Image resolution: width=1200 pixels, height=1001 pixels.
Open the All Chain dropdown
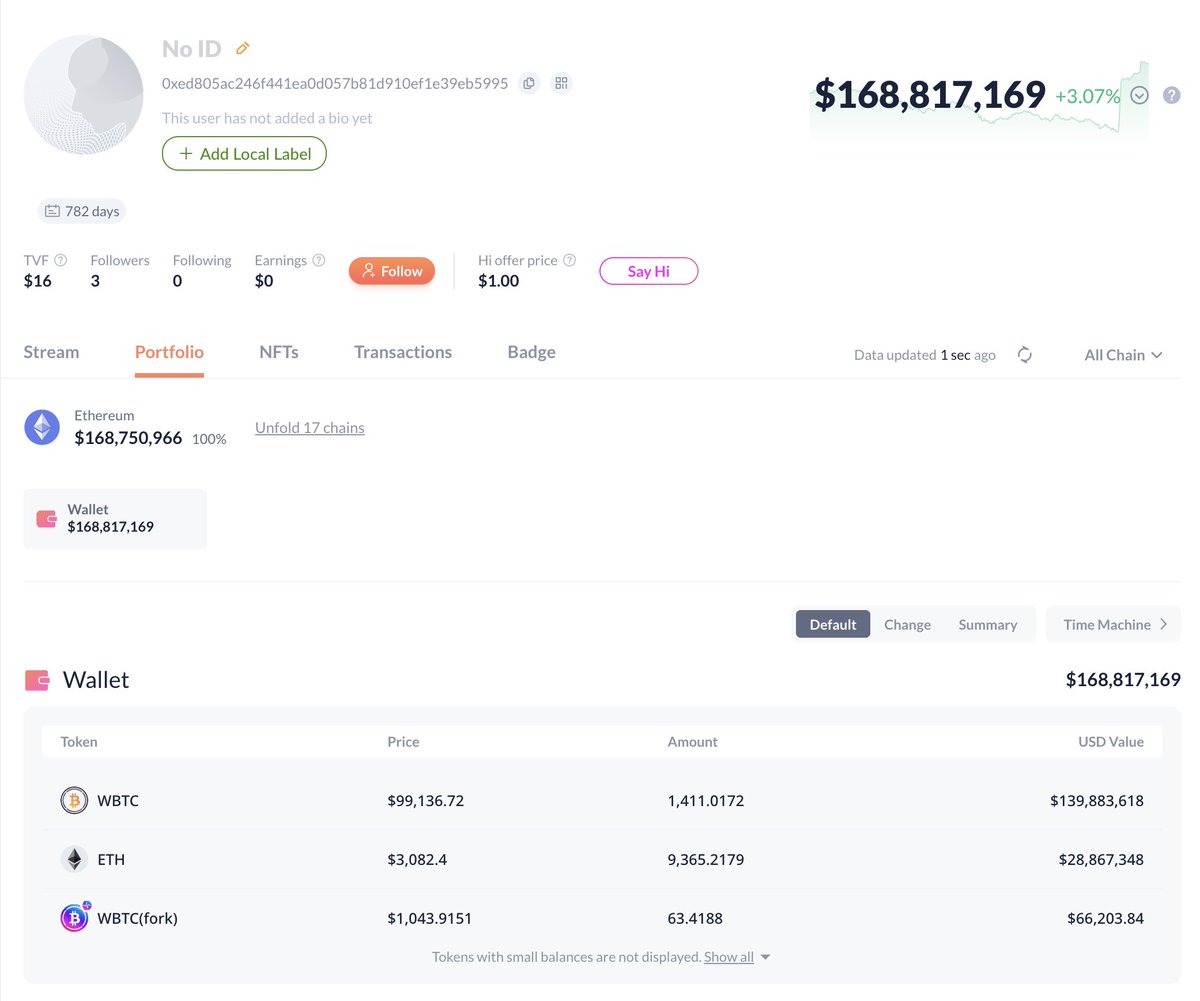tap(1123, 355)
